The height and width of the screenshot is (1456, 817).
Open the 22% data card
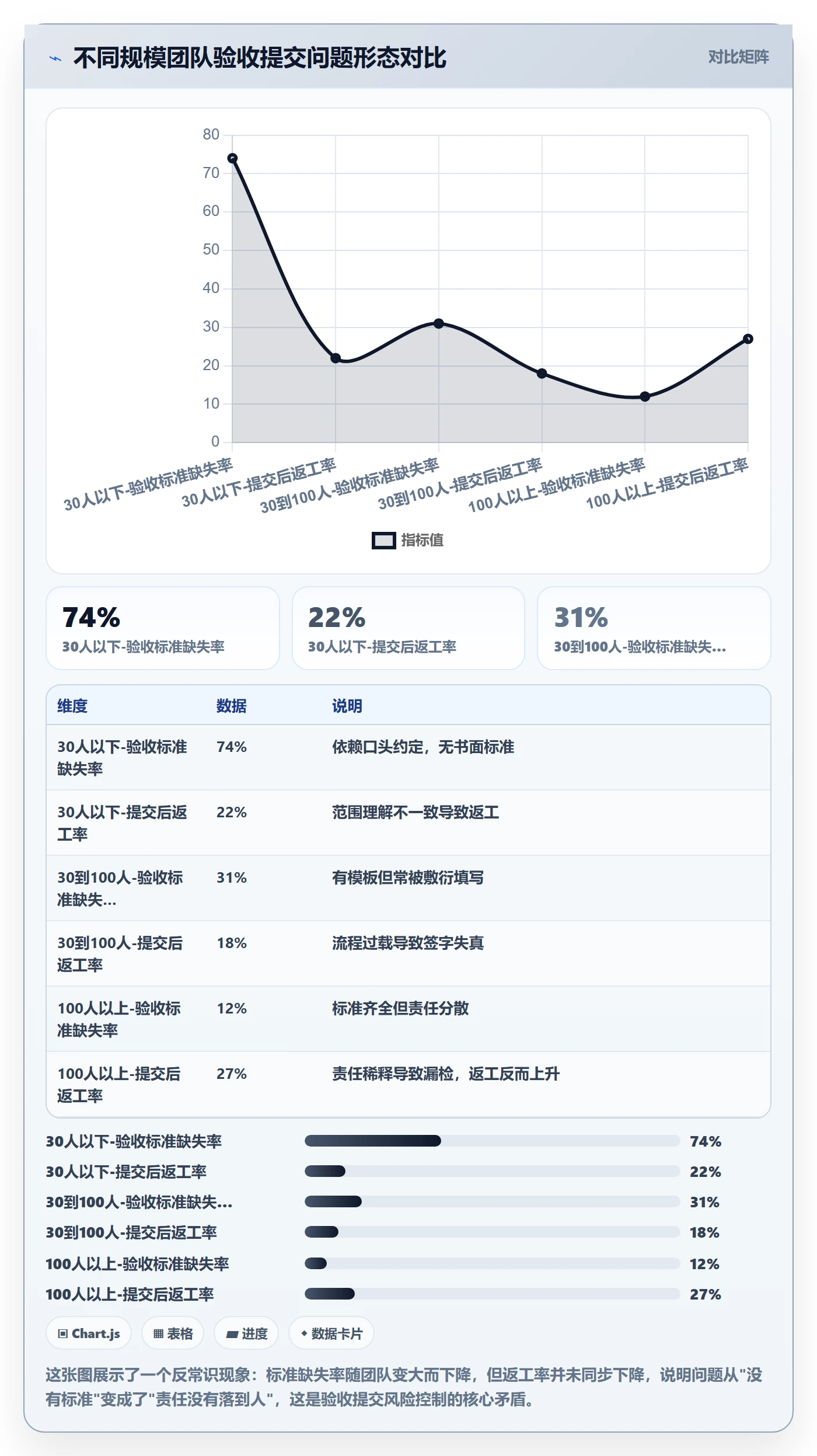coord(408,628)
